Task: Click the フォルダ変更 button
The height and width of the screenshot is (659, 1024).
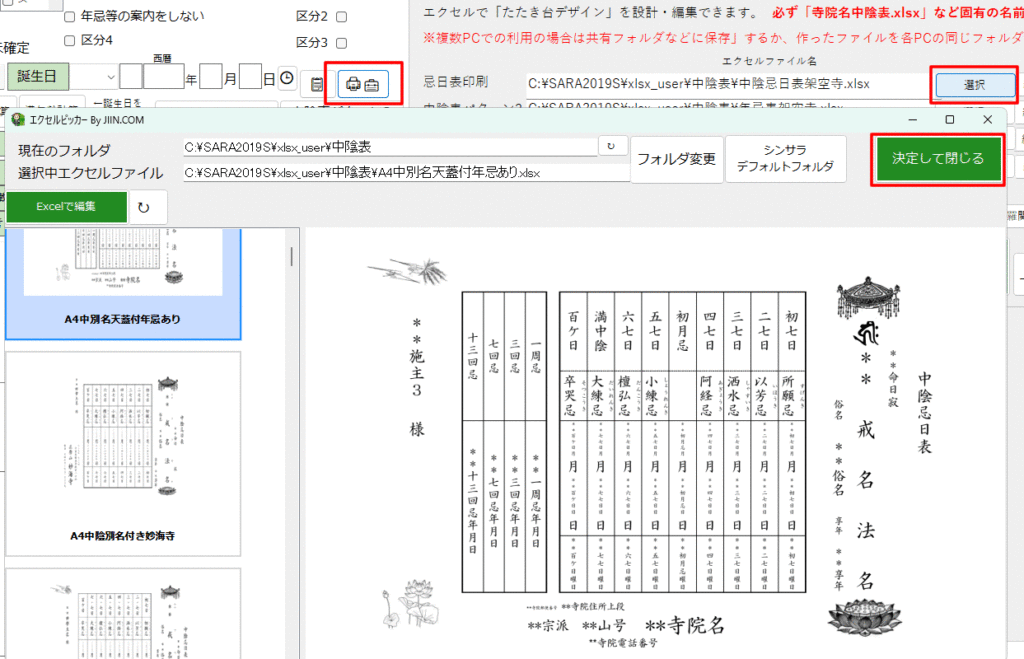Action: pos(677,159)
